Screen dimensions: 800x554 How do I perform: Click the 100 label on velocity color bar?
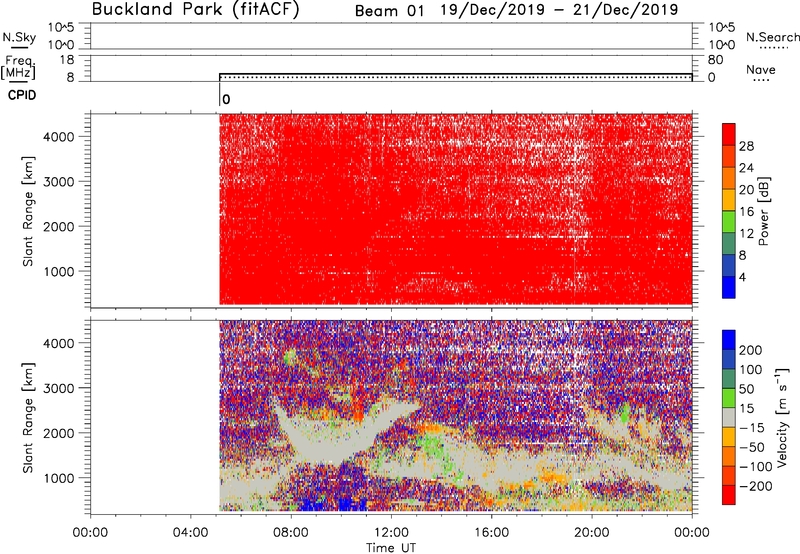pyautogui.click(x=751, y=370)
